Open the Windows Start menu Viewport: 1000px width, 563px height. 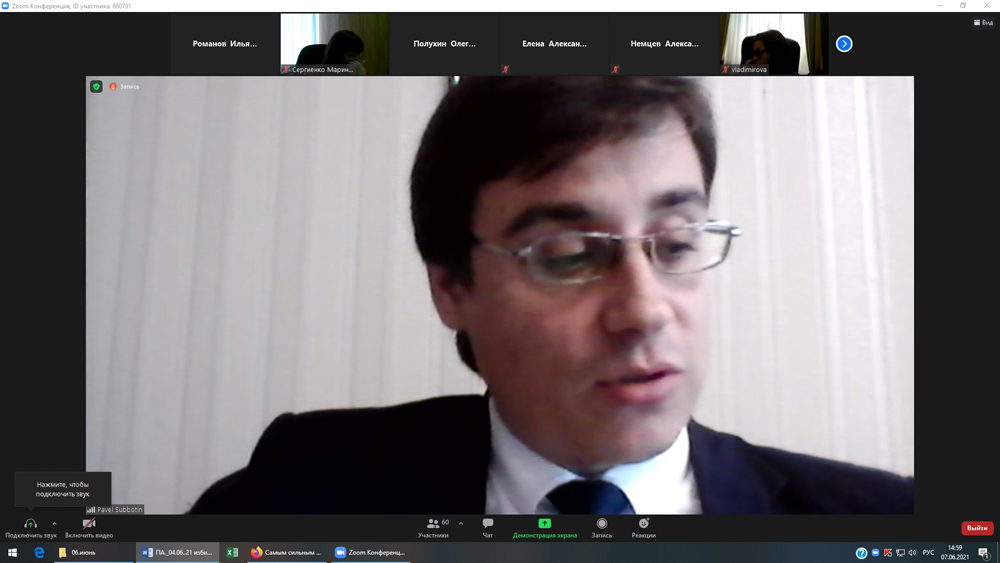tap(12, 552)
